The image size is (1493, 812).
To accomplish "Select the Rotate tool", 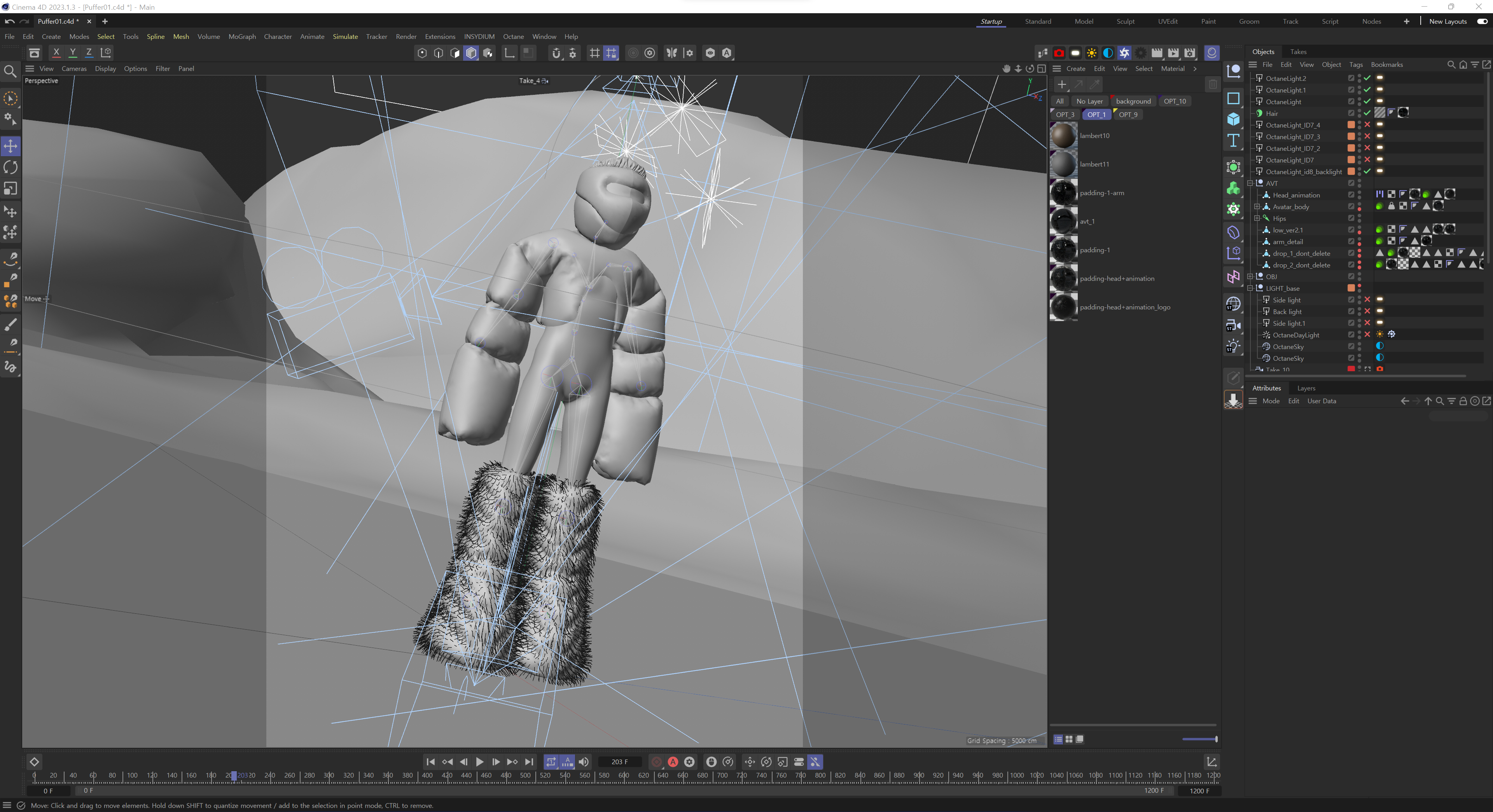I will (x=10, y=168).
